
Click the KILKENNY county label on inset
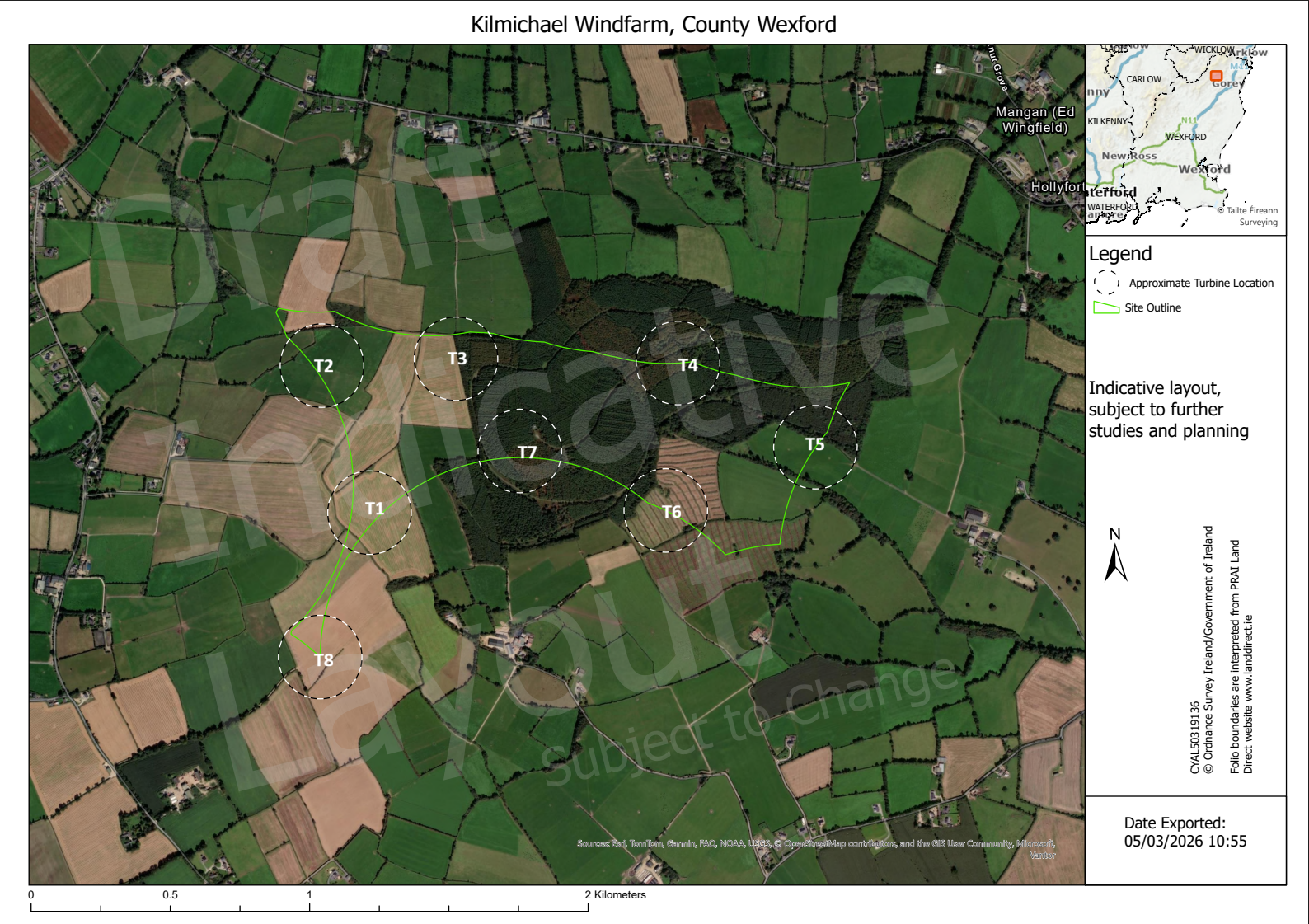[1107, 121]
